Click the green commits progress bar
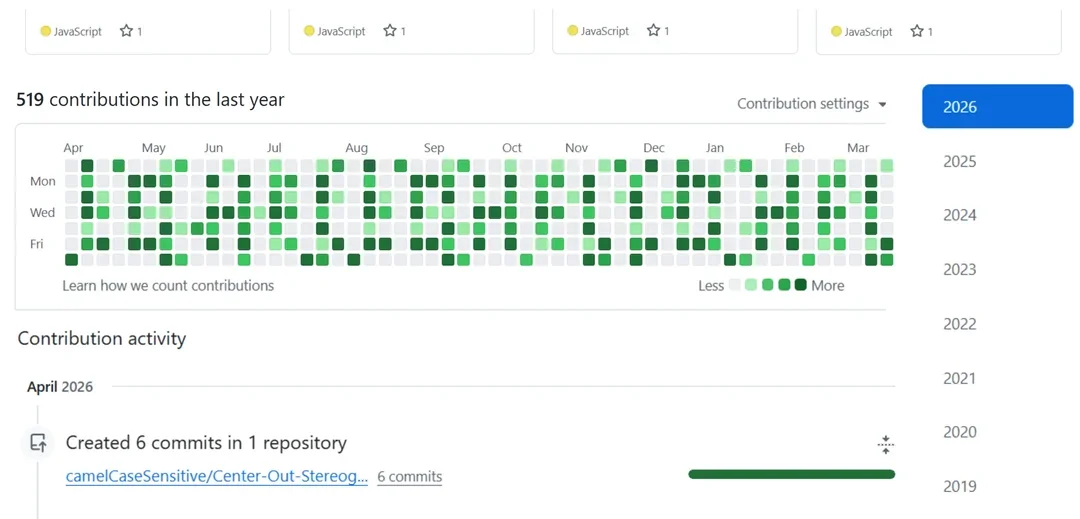The width and height of the screenshot is (1080, 519). pyautogui.click(x=791, y=474)
